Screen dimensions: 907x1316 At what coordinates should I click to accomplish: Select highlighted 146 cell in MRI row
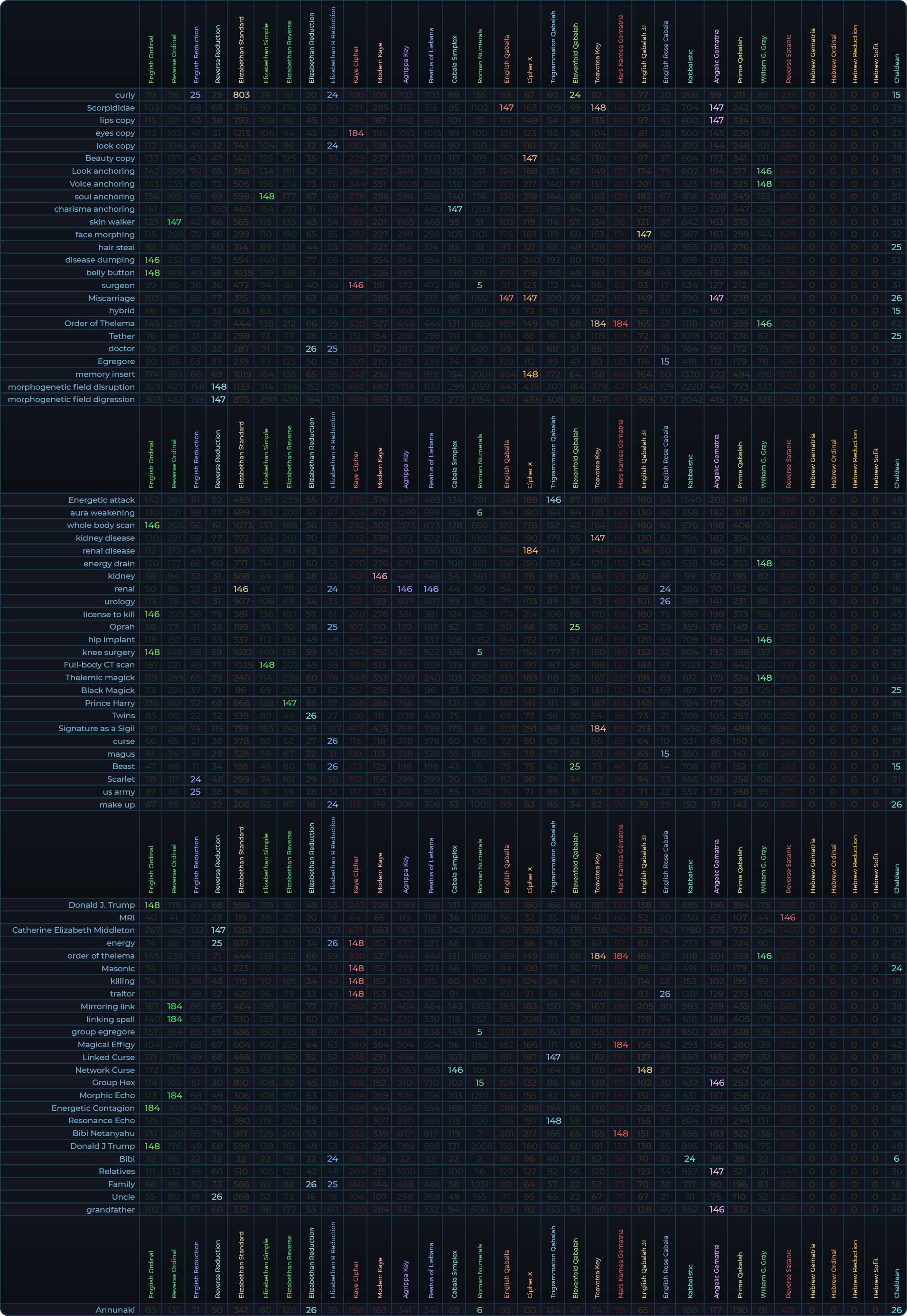(788, 918)
